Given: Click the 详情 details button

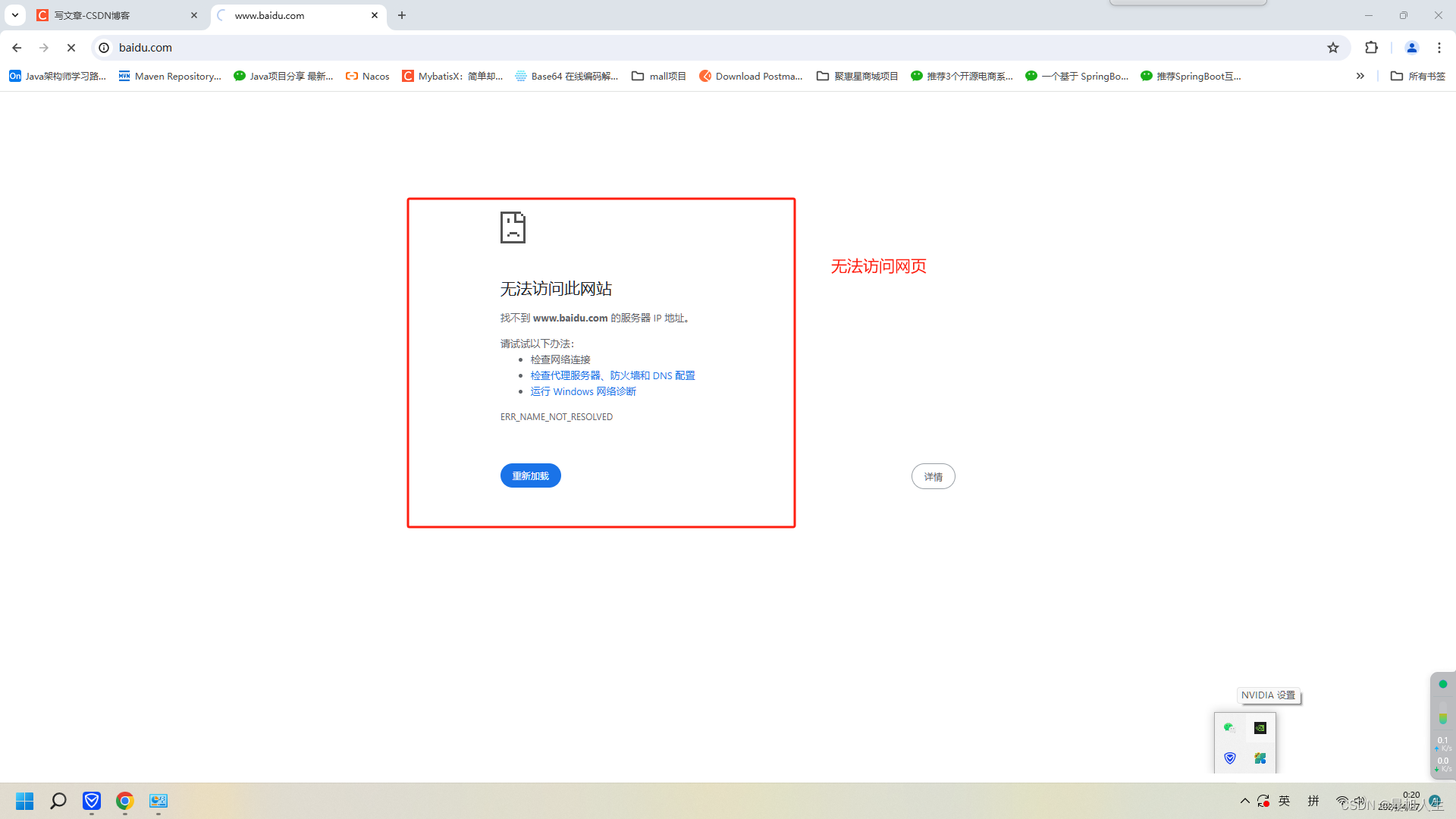Looking at the screenshot, I should point(933,476).
